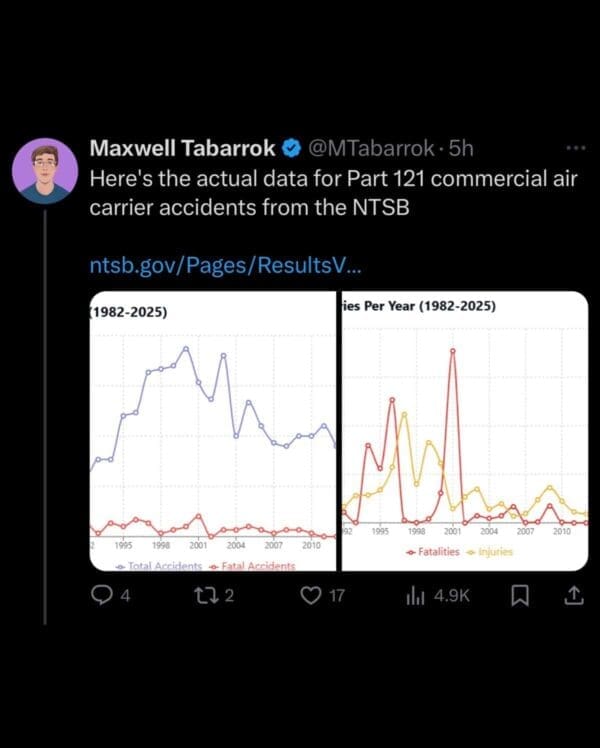Click the 5h timestamp
The width and height of the screenshot is (600, 748).
(460, 149)
